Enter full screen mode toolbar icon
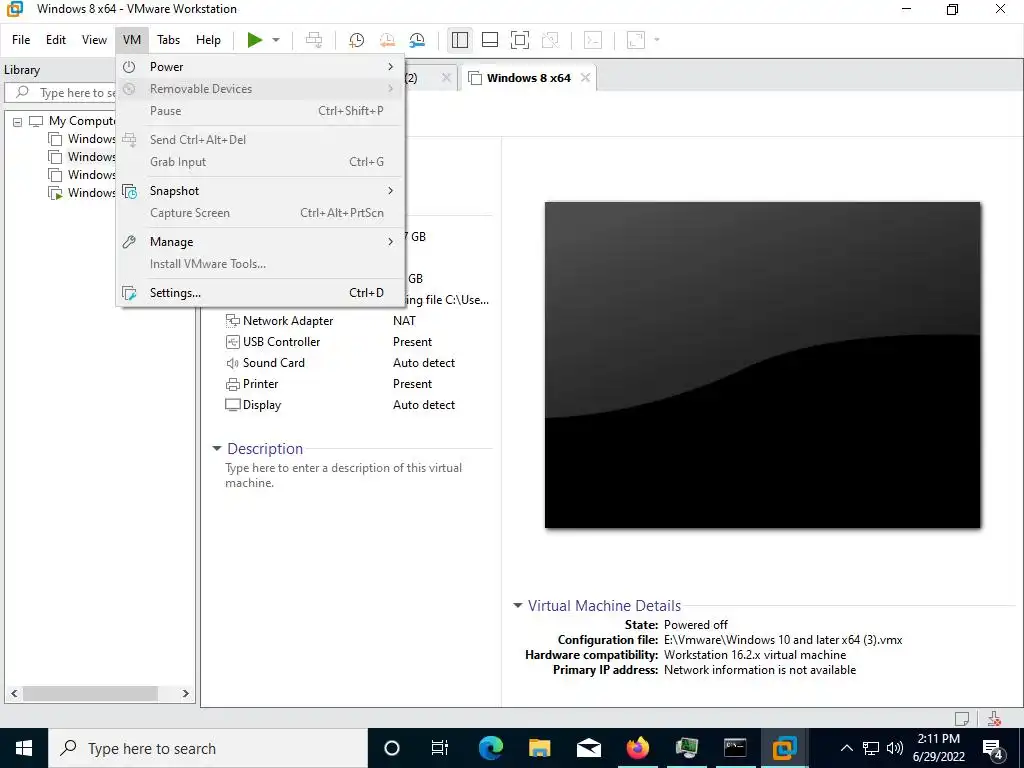Viewport: 1024px width, 768px height. click(520, 40)
